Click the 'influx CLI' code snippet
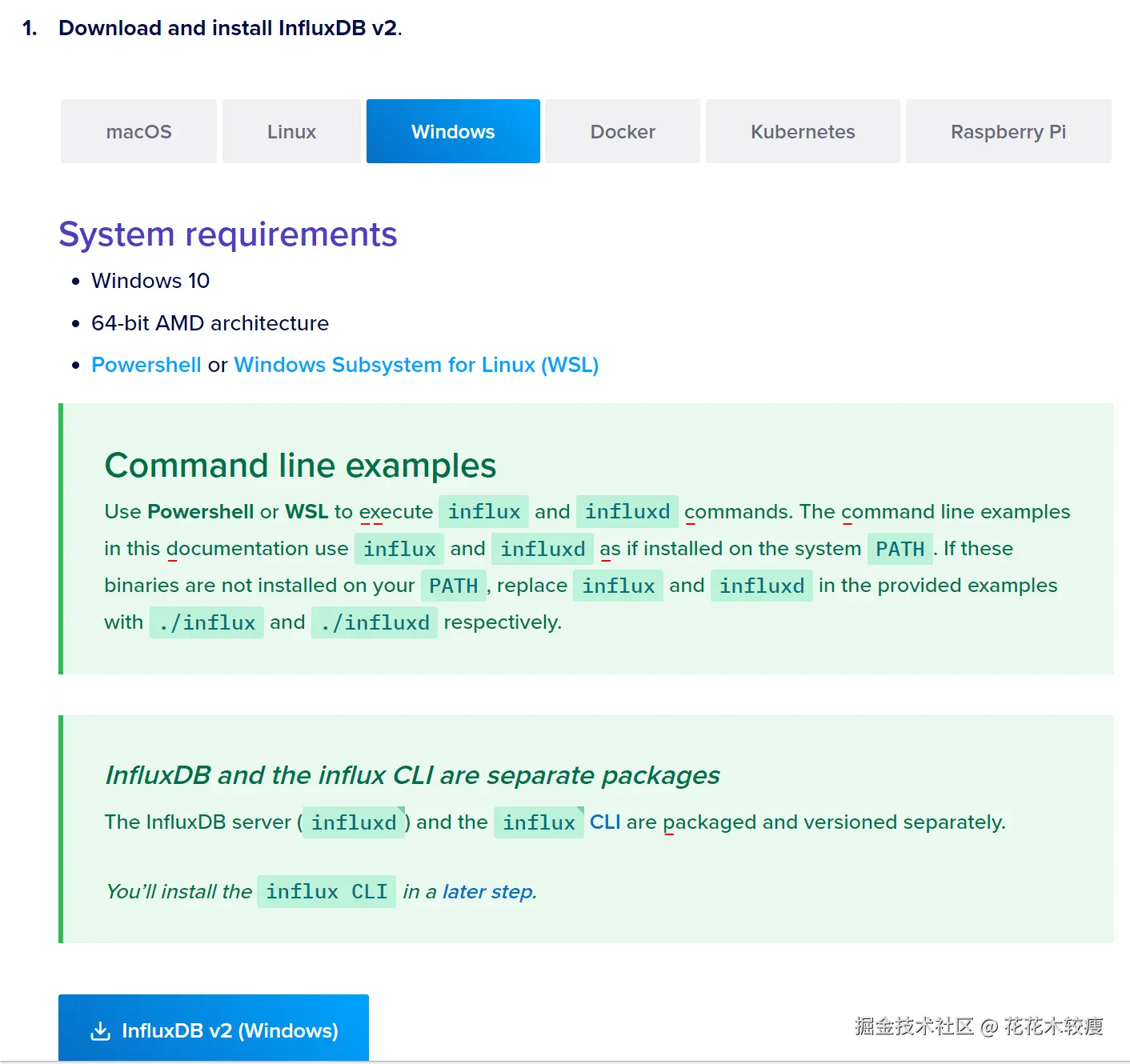 (327, 892)
